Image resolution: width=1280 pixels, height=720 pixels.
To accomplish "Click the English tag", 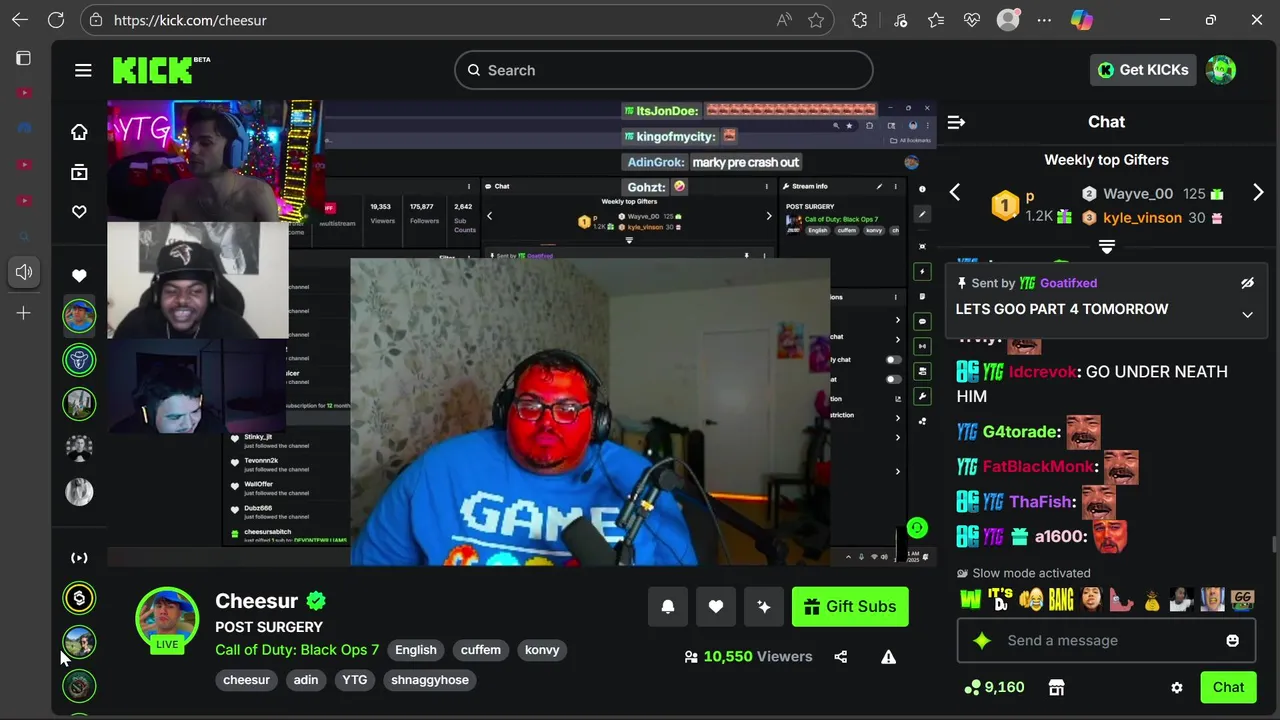I will 416,650.
